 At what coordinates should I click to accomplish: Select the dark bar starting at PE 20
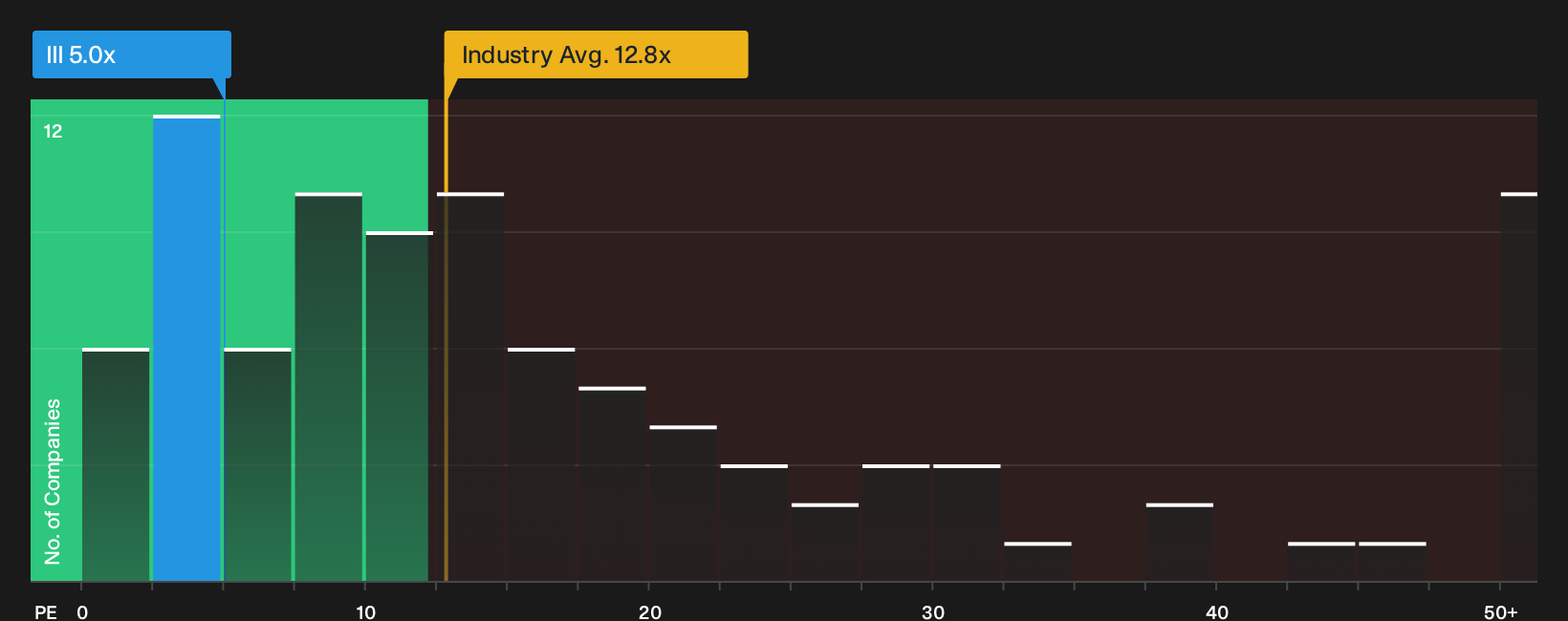coord(684,503)
